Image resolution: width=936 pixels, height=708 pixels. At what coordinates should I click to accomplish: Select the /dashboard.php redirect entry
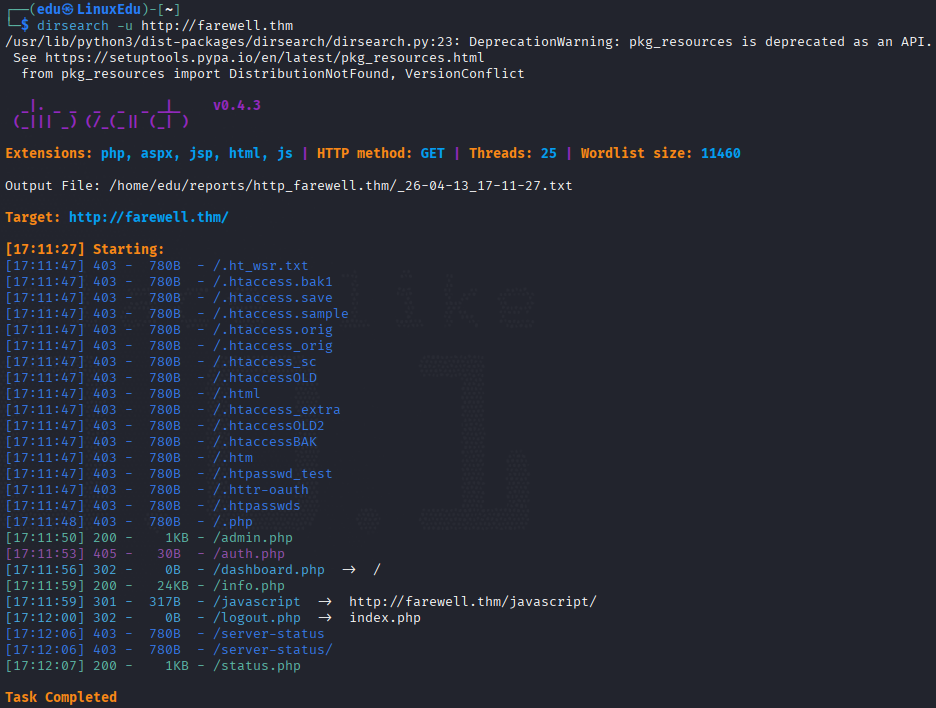pos(193,570)
